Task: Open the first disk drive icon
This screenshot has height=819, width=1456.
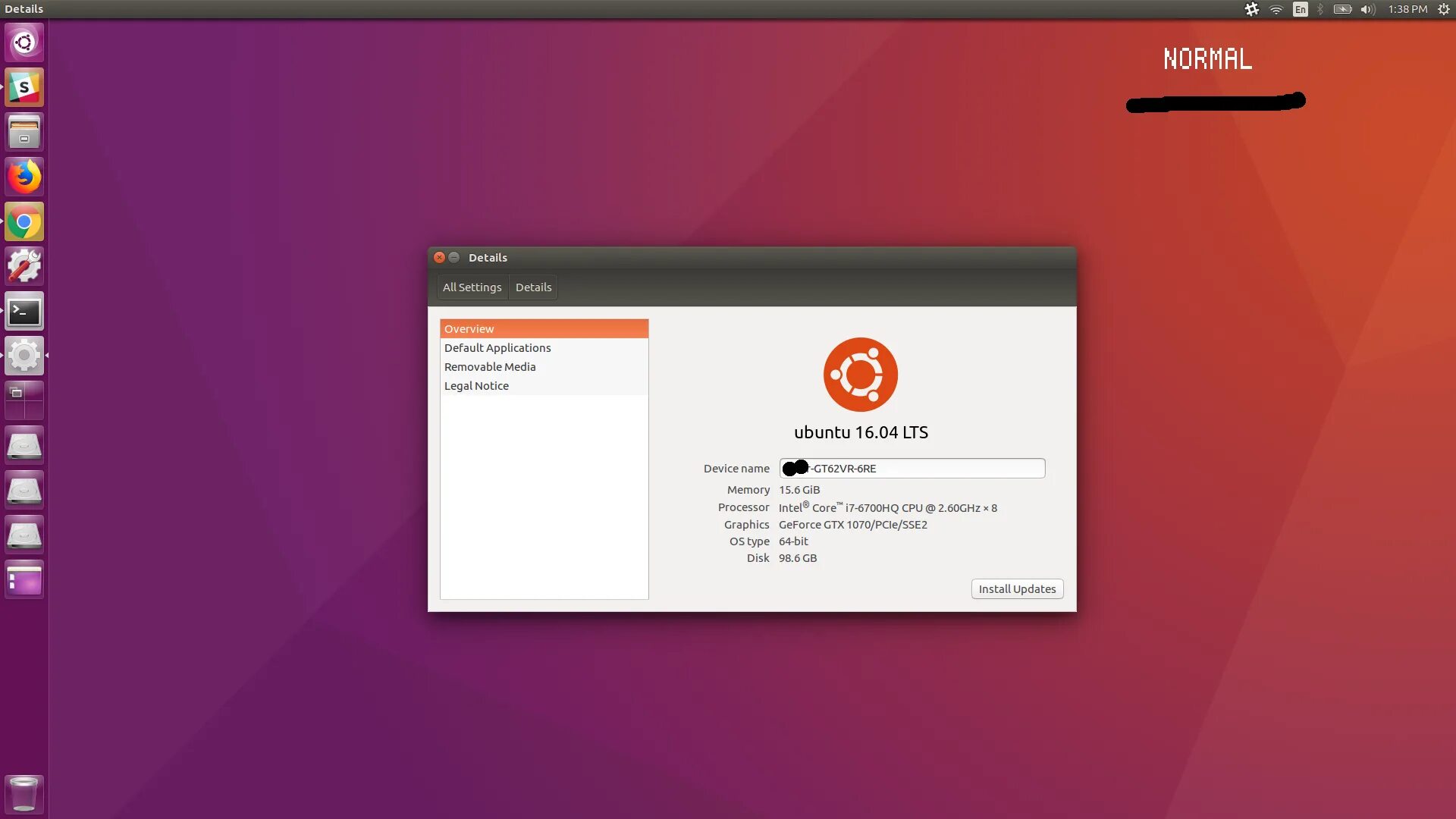Action: (x=24, y=445)
